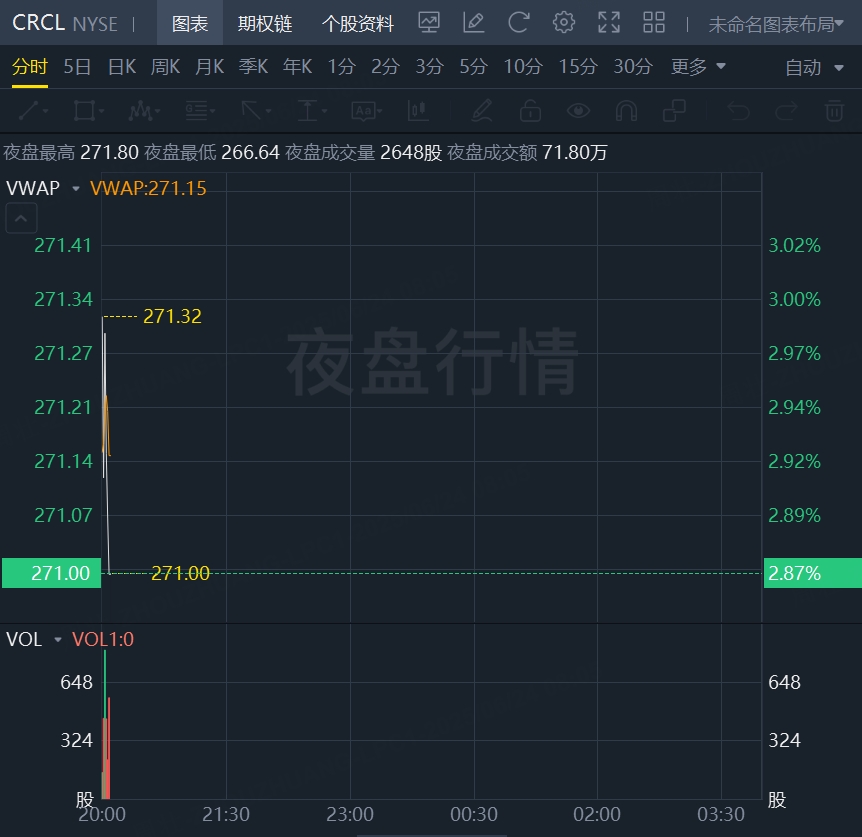Screen dimensions: 862x837
Task: Switch to 月K period
Action: click(x=209, y=66)
